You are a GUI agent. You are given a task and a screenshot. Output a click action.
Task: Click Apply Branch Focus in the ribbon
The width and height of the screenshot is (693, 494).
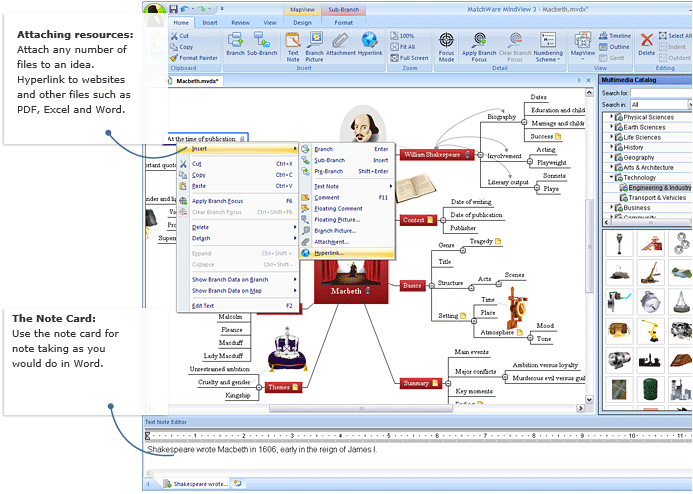pos(479,47)
